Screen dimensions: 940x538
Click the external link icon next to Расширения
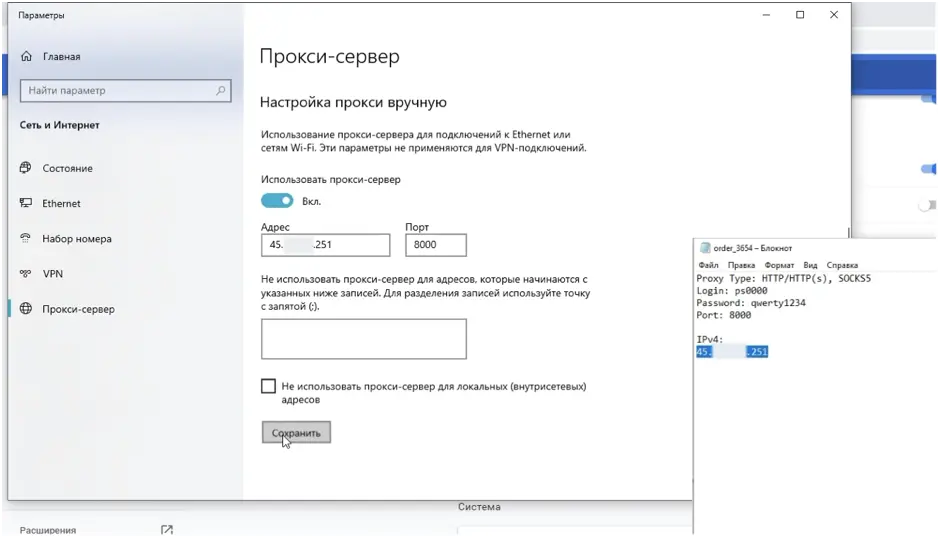click(167, 530)
